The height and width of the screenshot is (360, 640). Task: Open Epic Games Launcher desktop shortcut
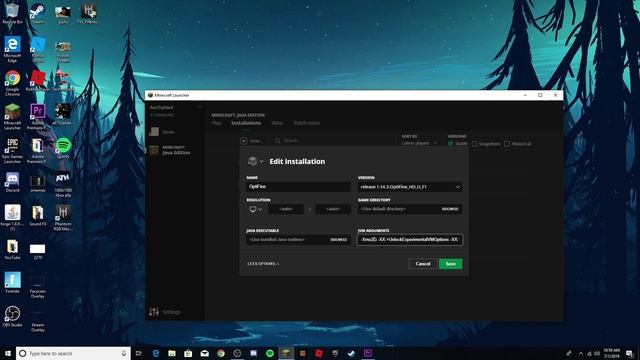click(x=12, y=151)
